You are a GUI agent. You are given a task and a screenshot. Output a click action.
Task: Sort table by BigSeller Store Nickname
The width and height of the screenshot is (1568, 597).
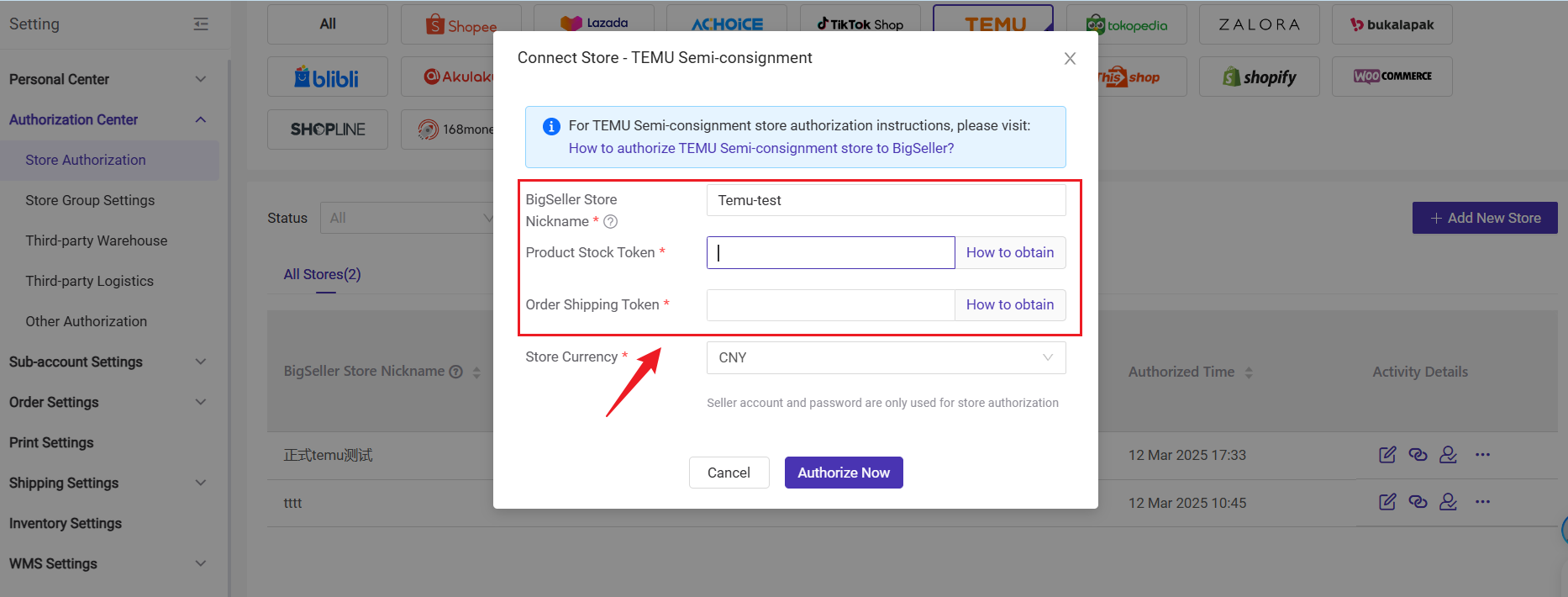pos(476,372)
